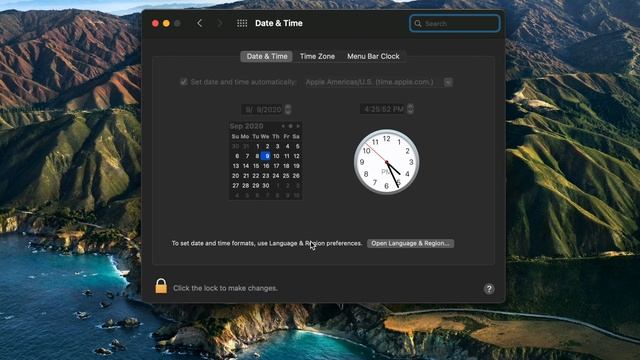Open the Menu Bar Clock tab
The image size is (640, 360).
coord(373,56)
